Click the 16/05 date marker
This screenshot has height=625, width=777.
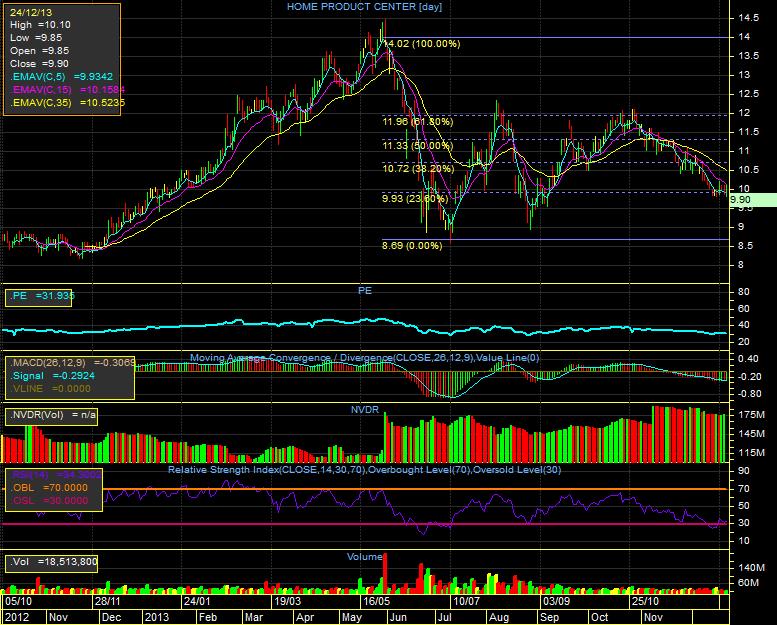point(376,601)
